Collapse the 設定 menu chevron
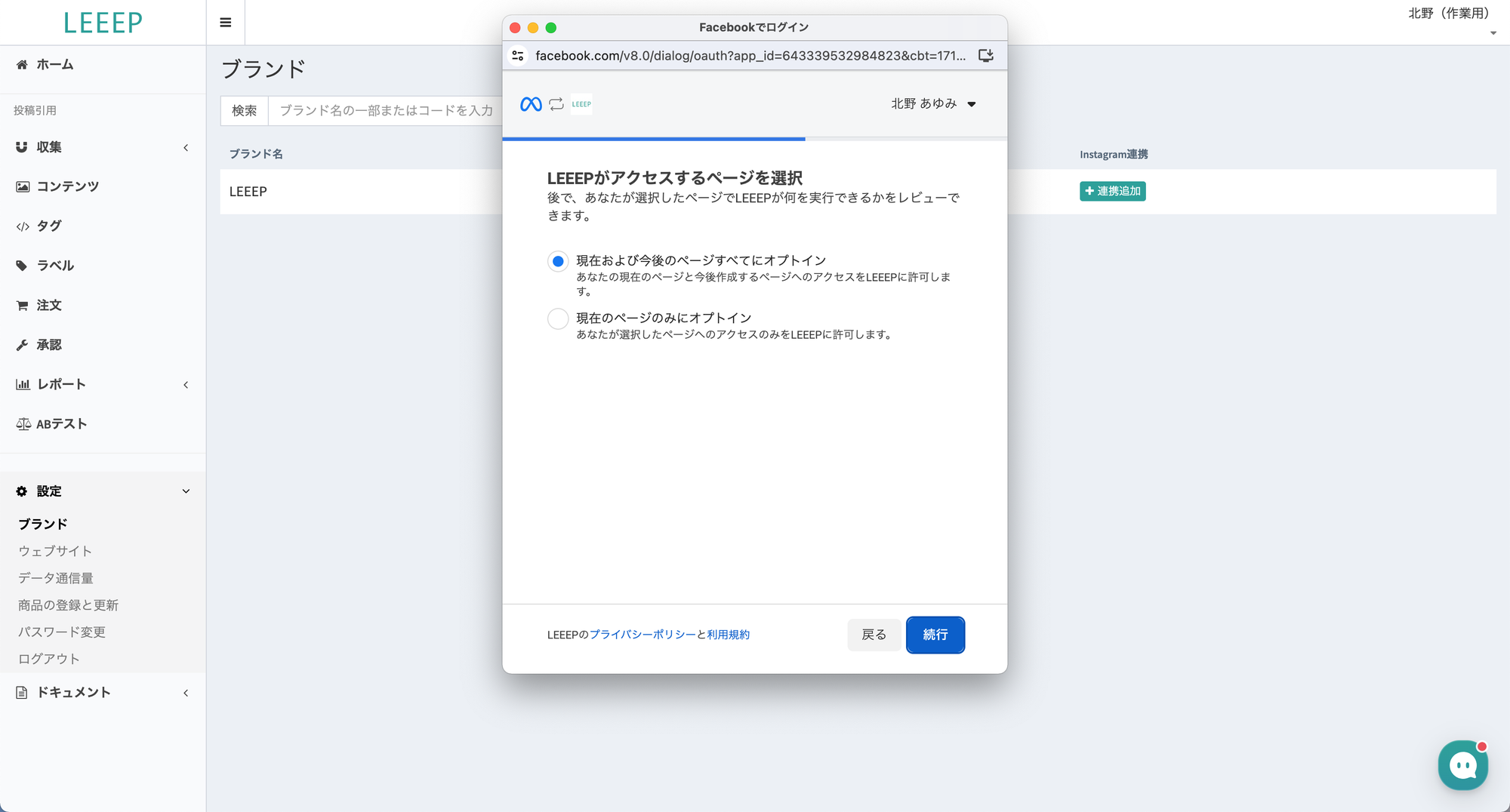 tap(186, 491)
